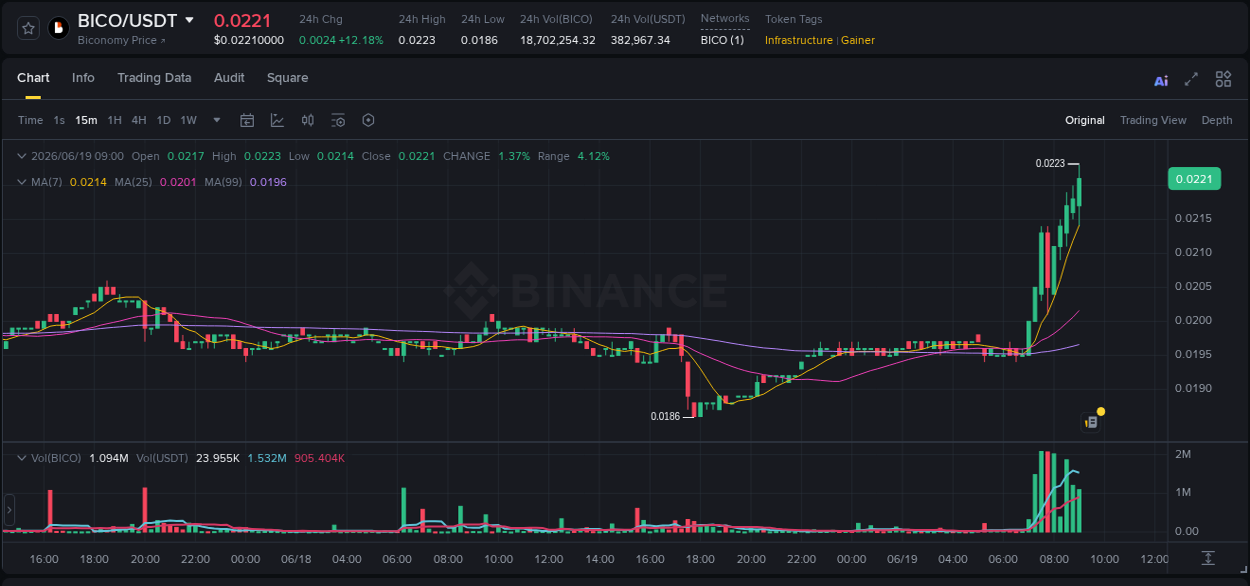Click the Networks header label
The image size is (1250, 586).
[x=725, y=19]
